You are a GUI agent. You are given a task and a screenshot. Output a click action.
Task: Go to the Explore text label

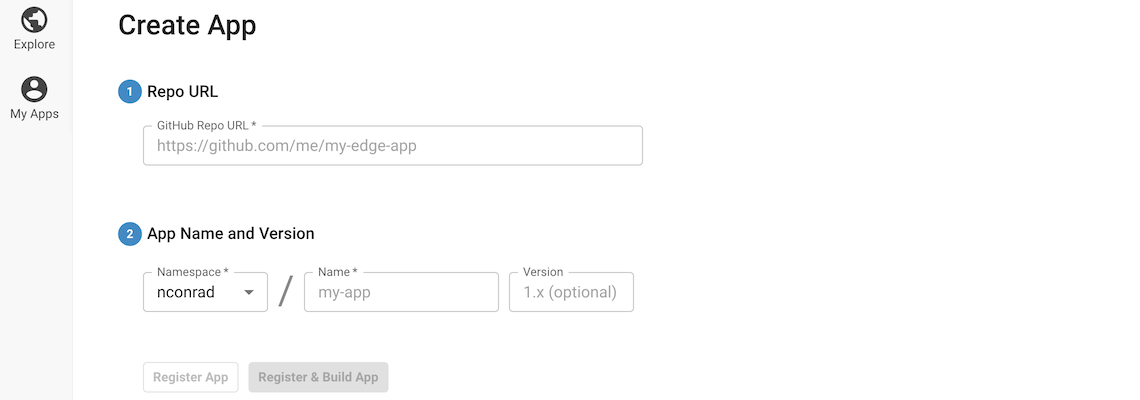(x=34, y=44)
